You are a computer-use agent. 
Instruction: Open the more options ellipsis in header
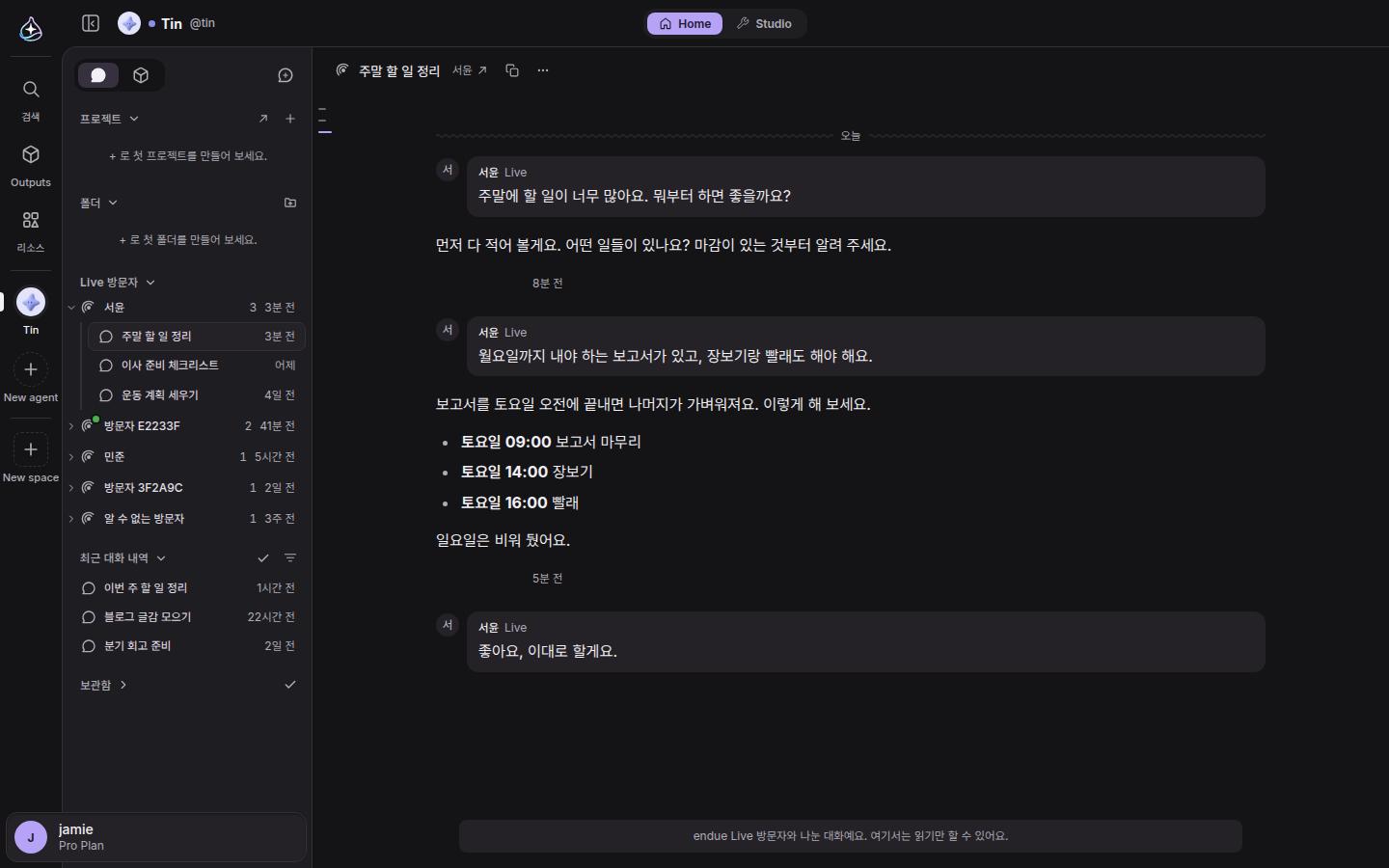543,70
